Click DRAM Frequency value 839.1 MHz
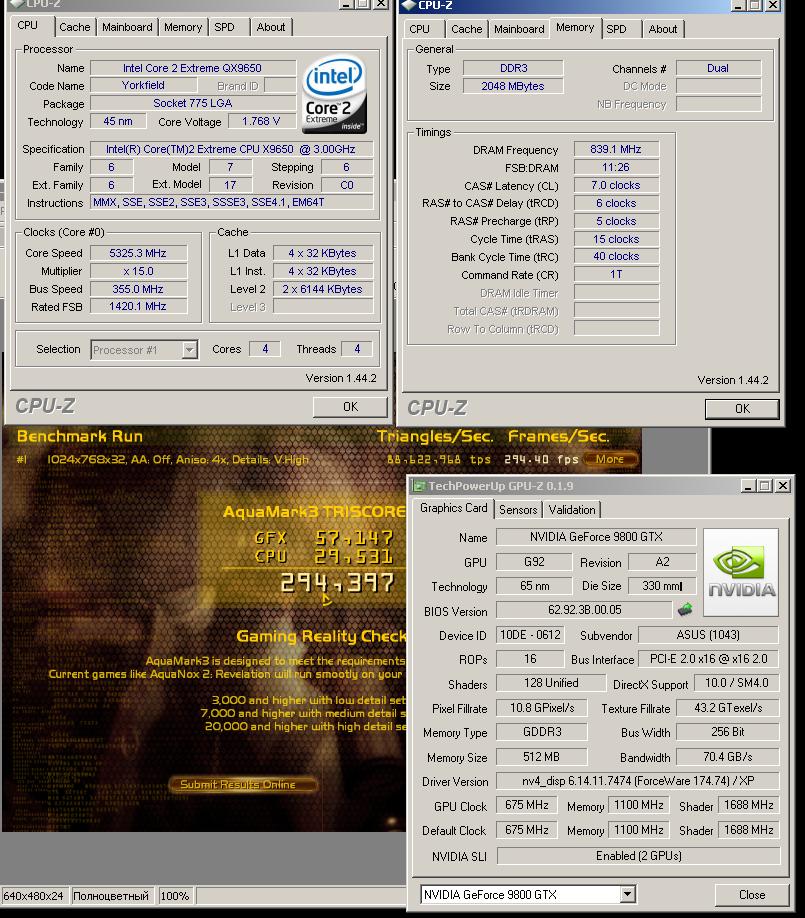The image size is (805, 918). pos(616,149)
